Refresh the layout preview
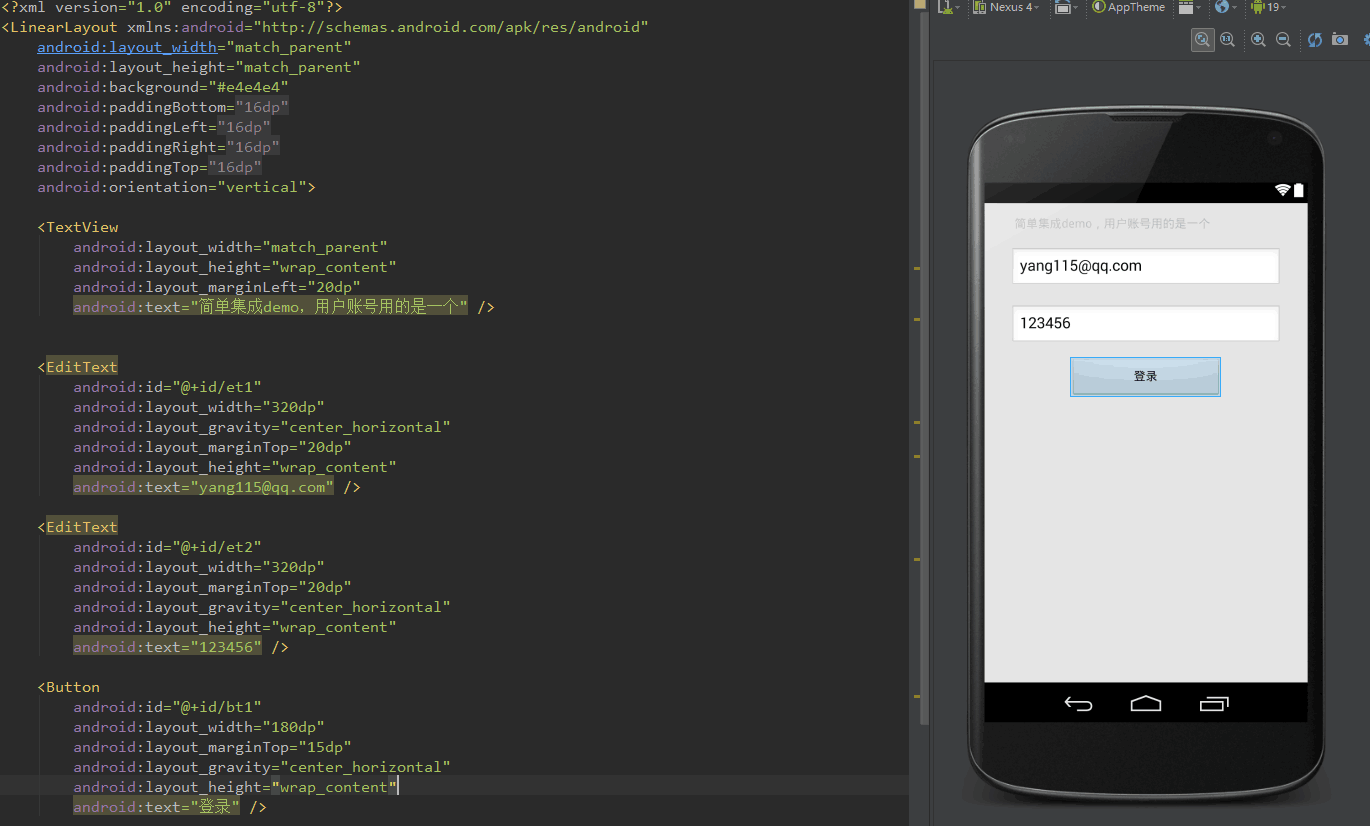The image size is (1370, 826). [1314, 39]
